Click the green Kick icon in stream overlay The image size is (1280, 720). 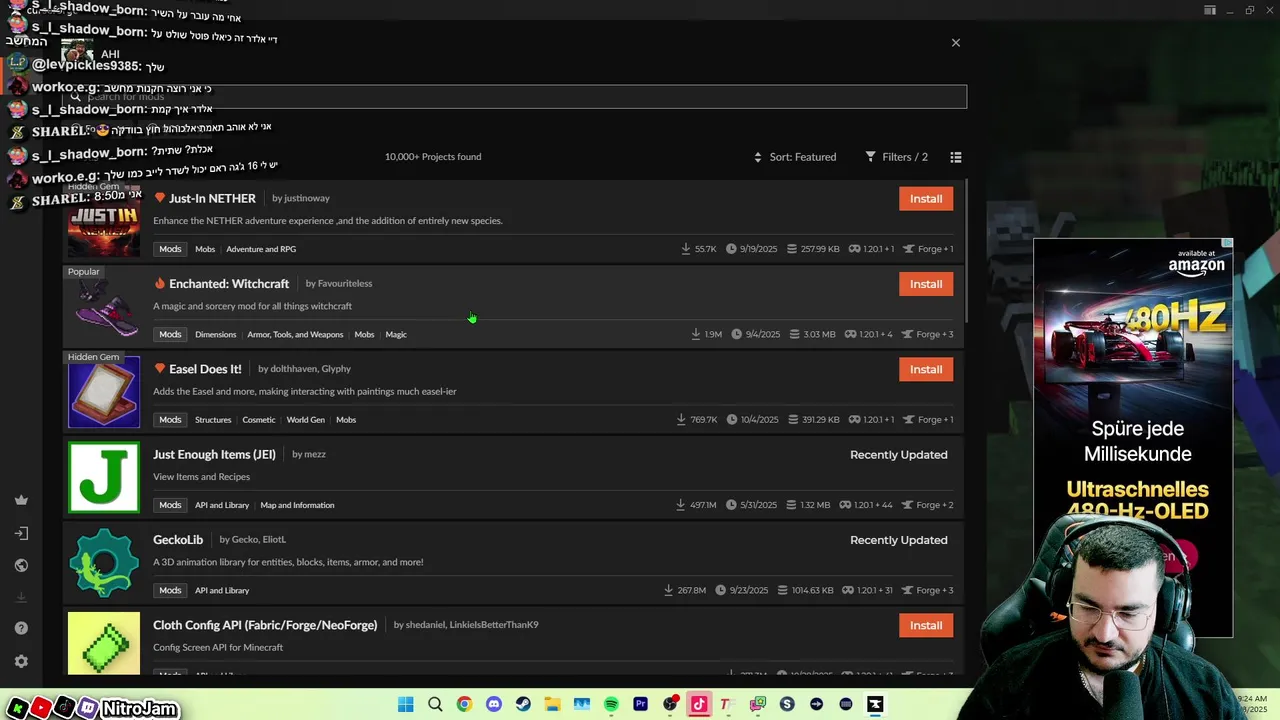pyautogui.click(x=17, y=708)
